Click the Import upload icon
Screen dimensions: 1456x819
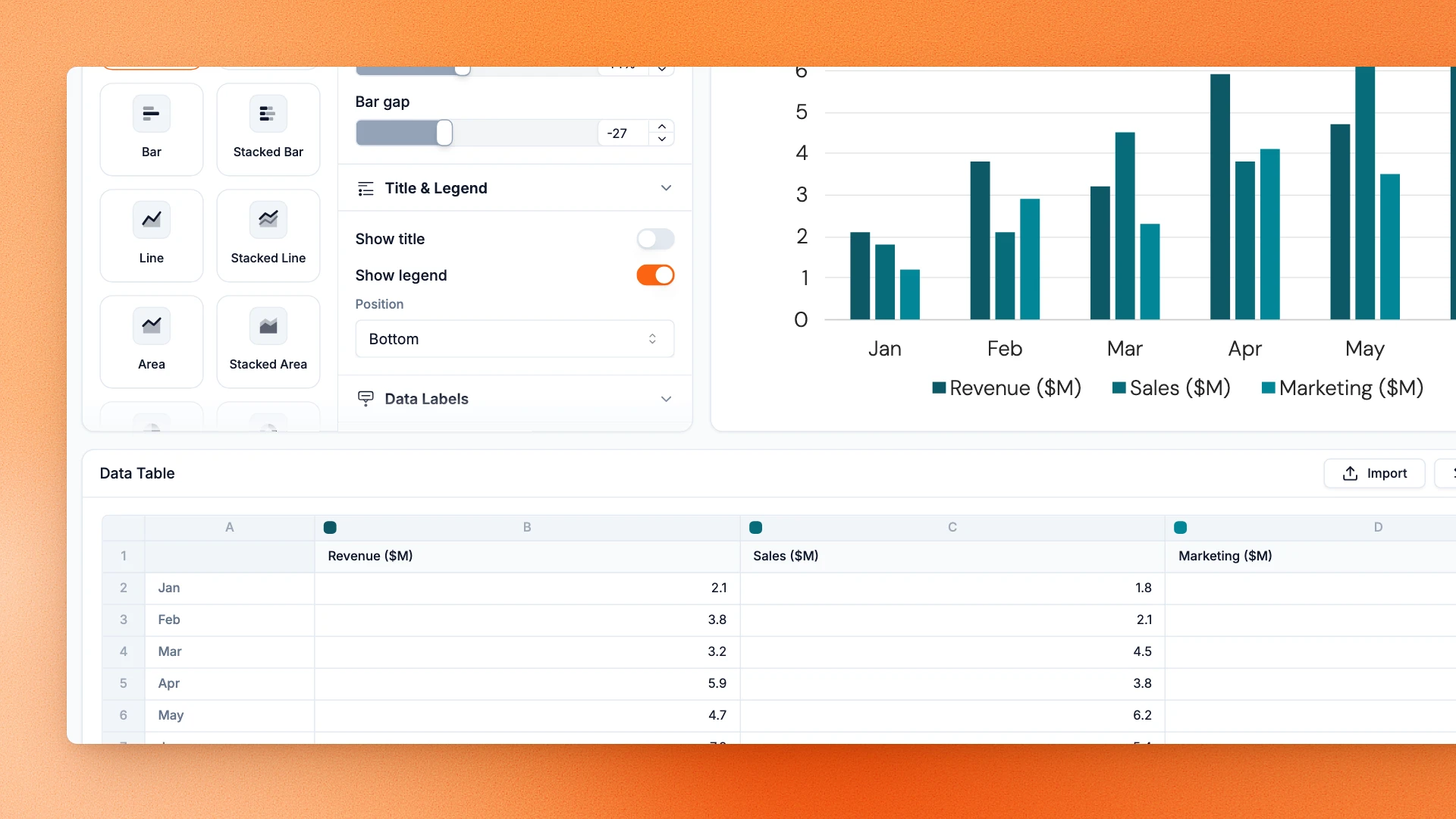pos(1350,473)
